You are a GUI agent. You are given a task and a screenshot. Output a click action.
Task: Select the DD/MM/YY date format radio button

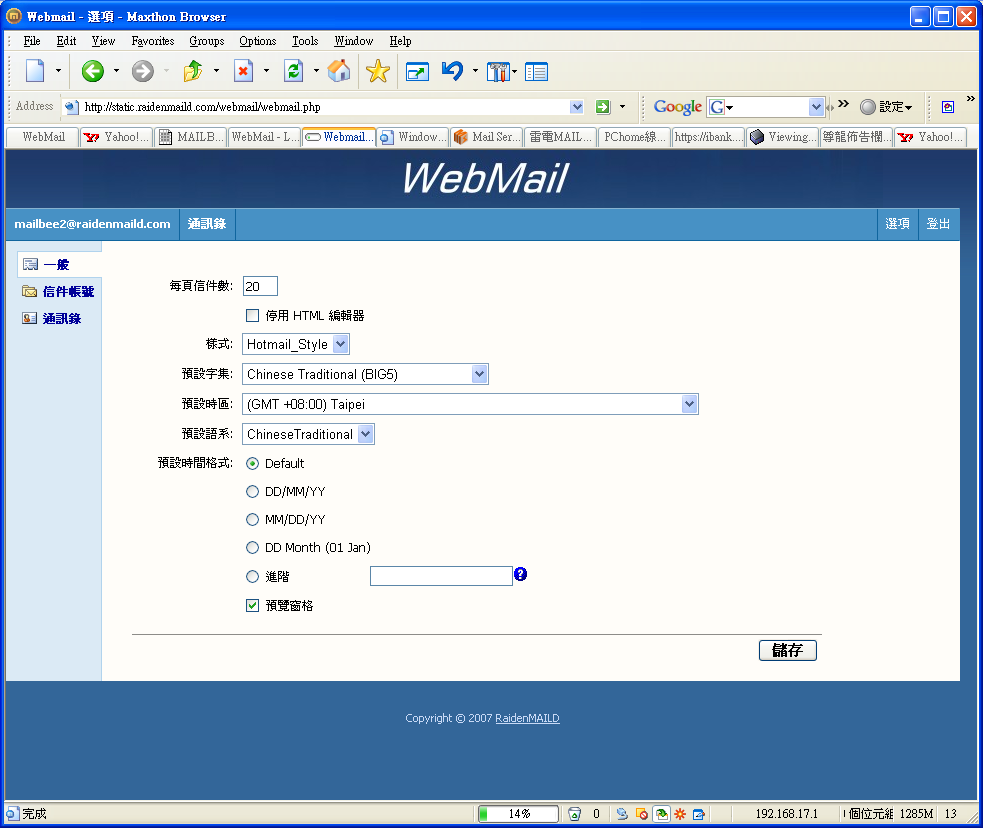click(253, 491)
